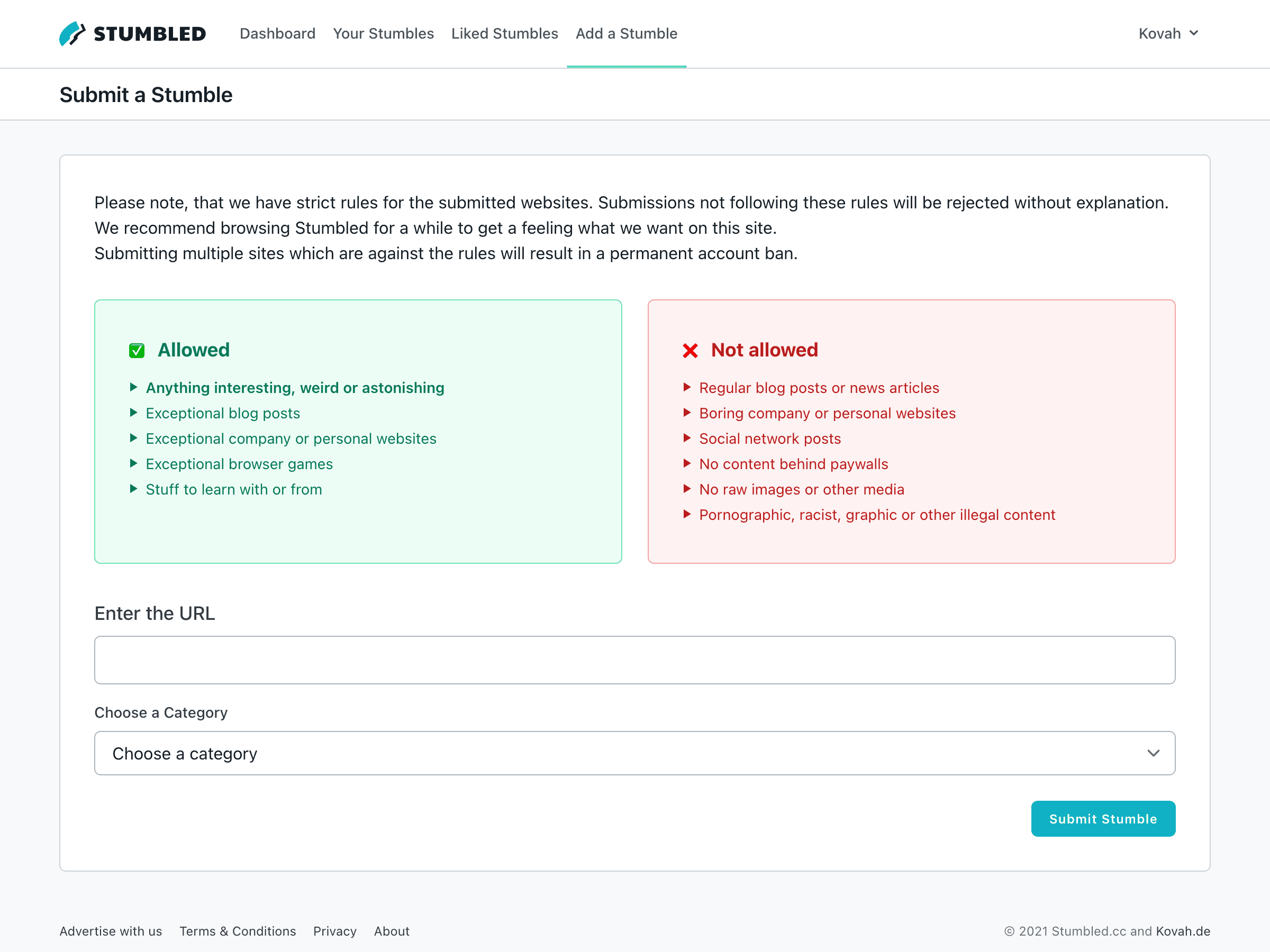
Task: Go to the Dashboard tab
Action: pos(277,34)
